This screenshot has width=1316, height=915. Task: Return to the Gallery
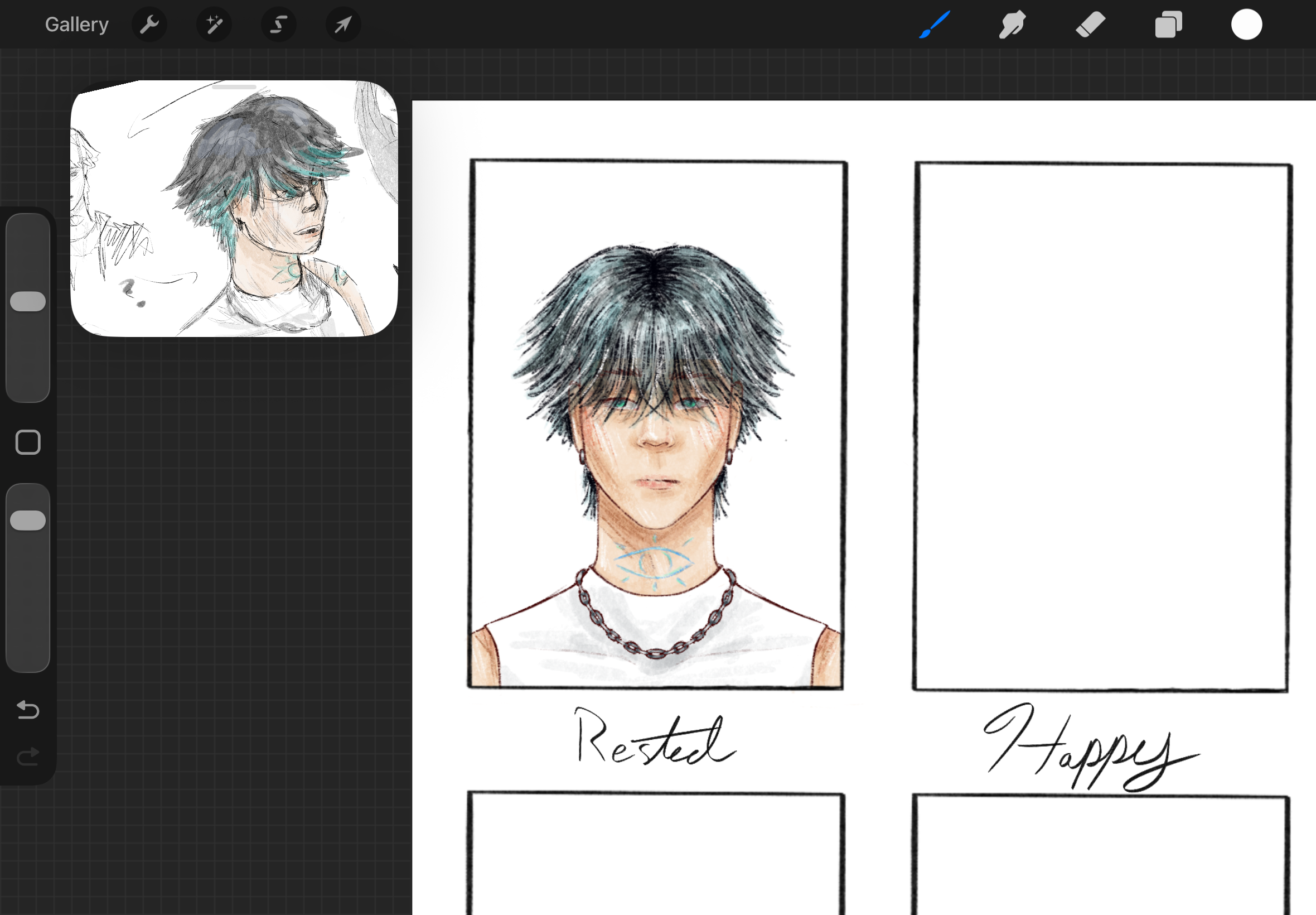coord(77,25)
